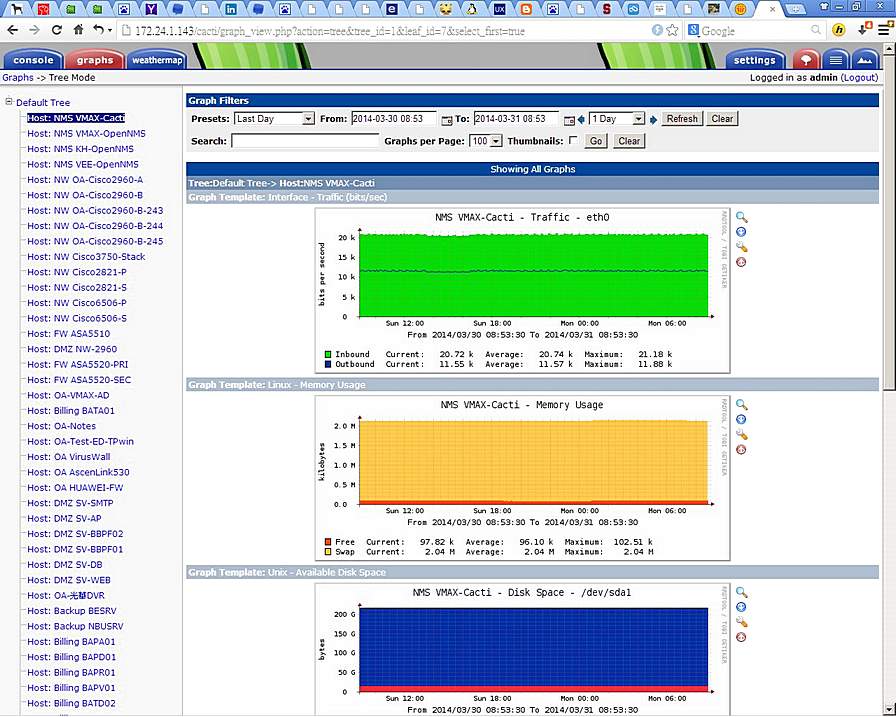Go to the browser Home page icon
The height and width of the screenshot is (717, 896).
click(x=78, y=30)
